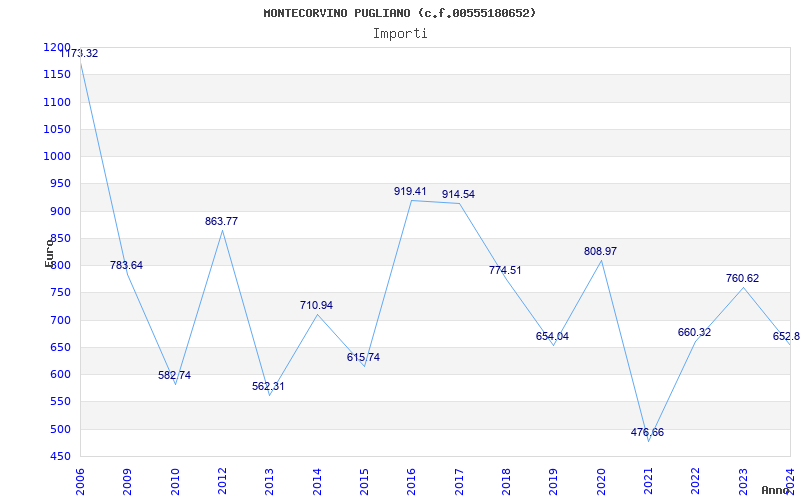This screenshot has height=500, width=800.
Task: Click the 2017 x-axis label
Action: click(x=459, y=481)
